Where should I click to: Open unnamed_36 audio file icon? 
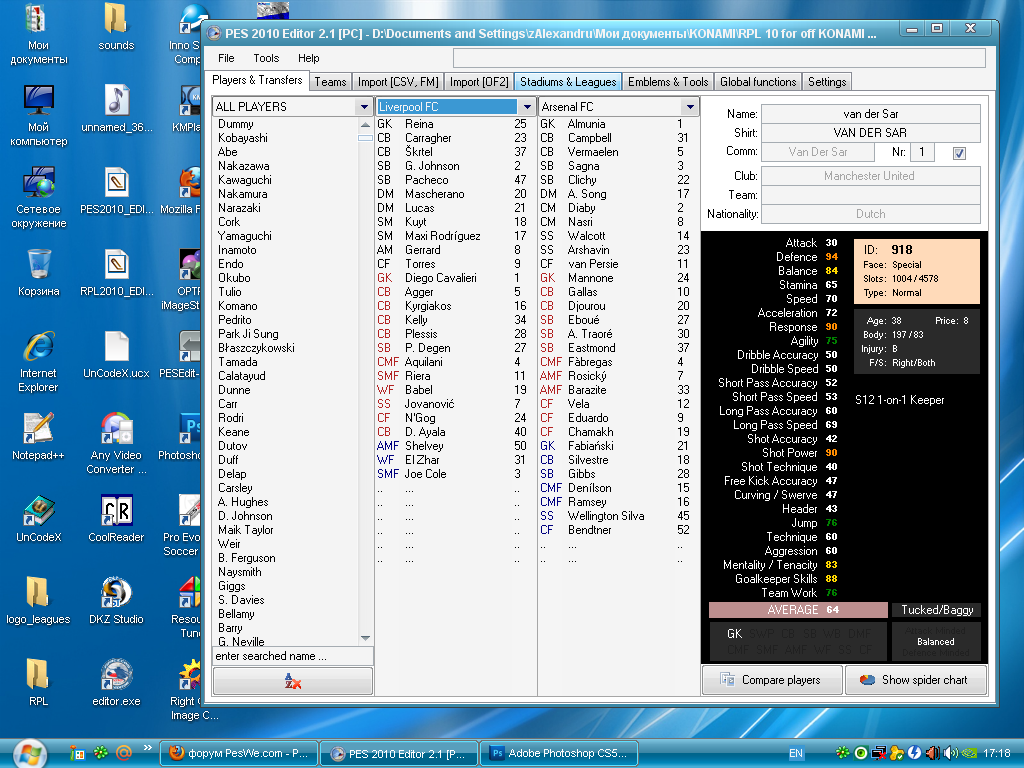(x=116, y=110)
